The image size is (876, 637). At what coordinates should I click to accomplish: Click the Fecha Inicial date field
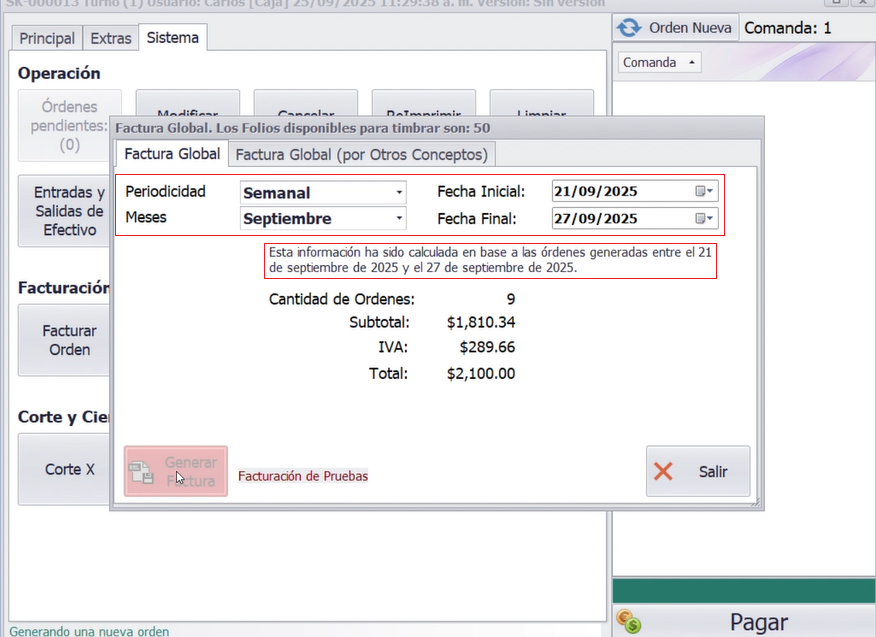click(x=620, y=192)
